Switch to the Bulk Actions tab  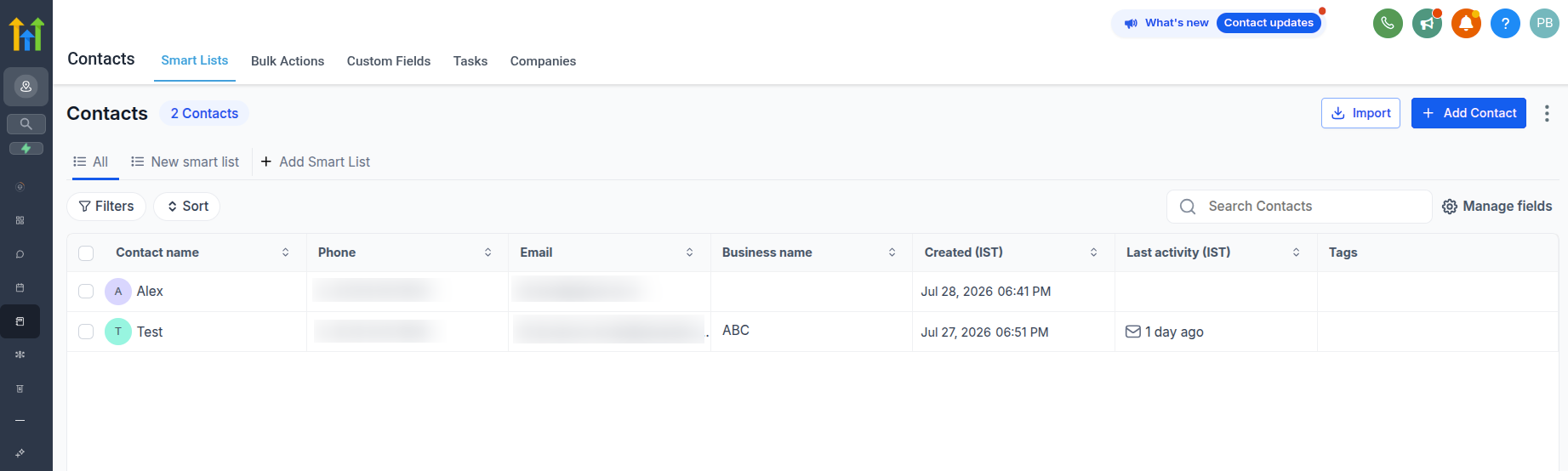(288, 61)
